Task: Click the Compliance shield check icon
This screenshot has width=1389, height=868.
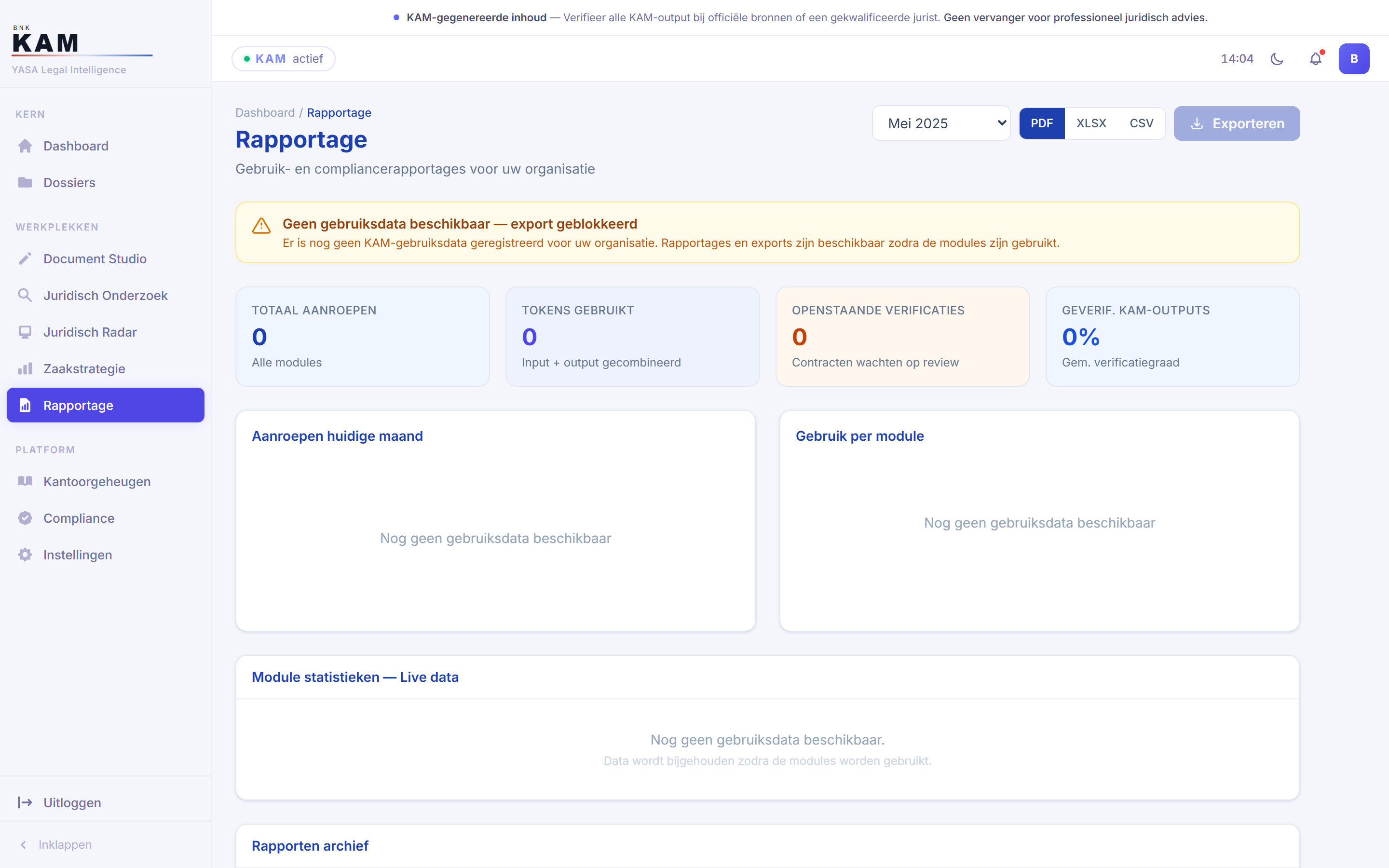Action: pos(25,518)
